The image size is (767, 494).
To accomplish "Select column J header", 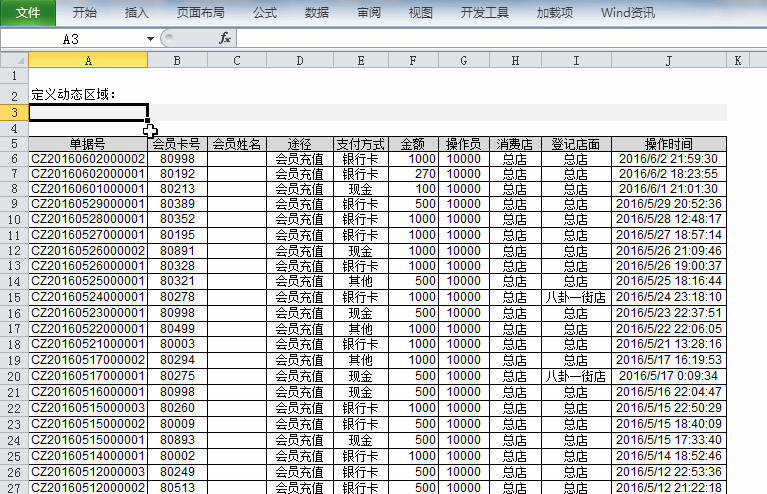I will [669, 60].
